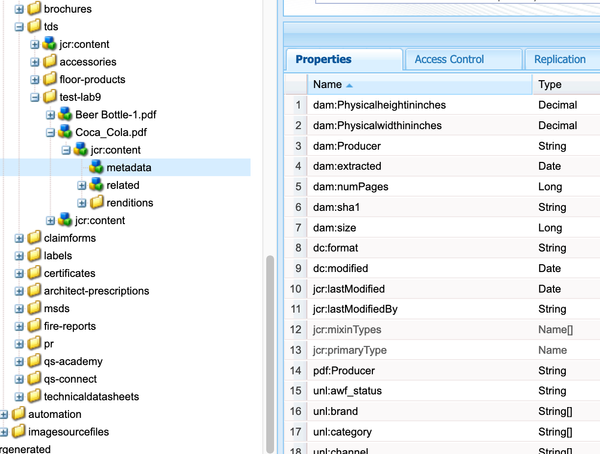Screen dimensions: 600x454
Task: Click the fire-reports folder icon
Action: coord(34,326)
